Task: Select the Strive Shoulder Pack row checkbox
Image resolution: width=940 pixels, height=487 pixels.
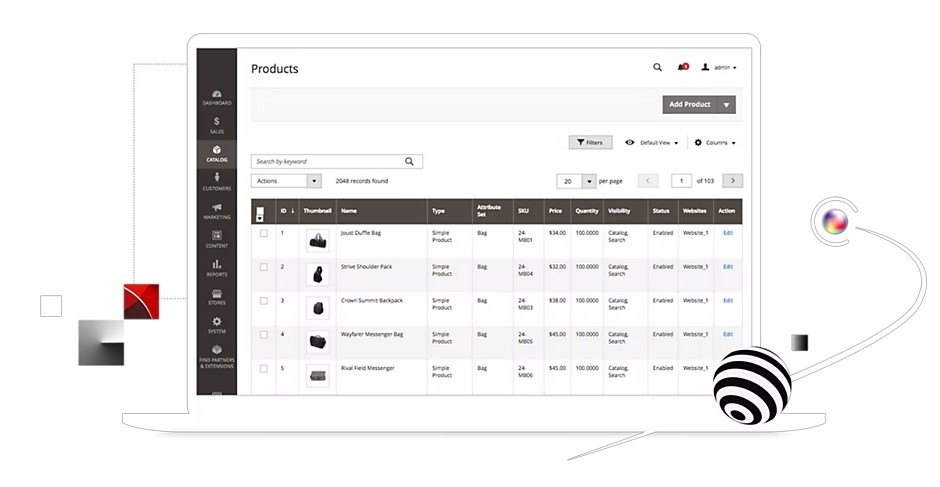Action: coord(264,267)
